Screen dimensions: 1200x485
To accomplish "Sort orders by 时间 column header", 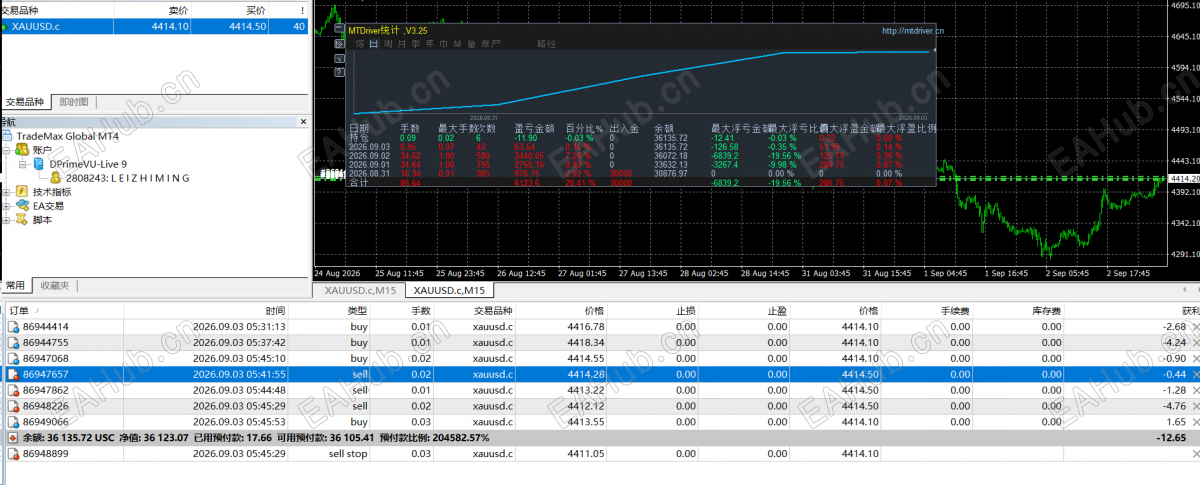I will pyautogui.click(x=204, y=311).
